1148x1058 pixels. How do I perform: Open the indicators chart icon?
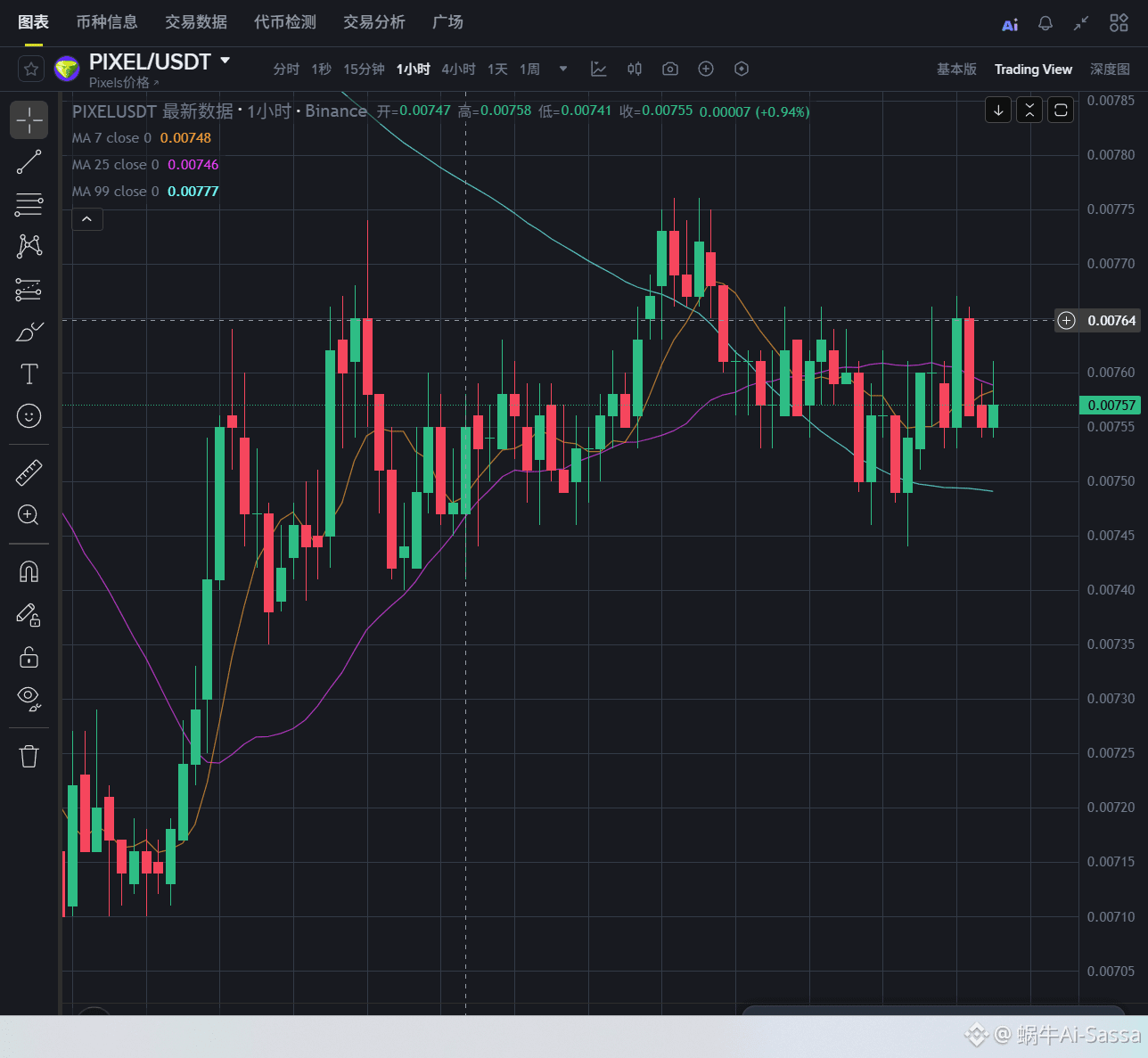[599, 69]
